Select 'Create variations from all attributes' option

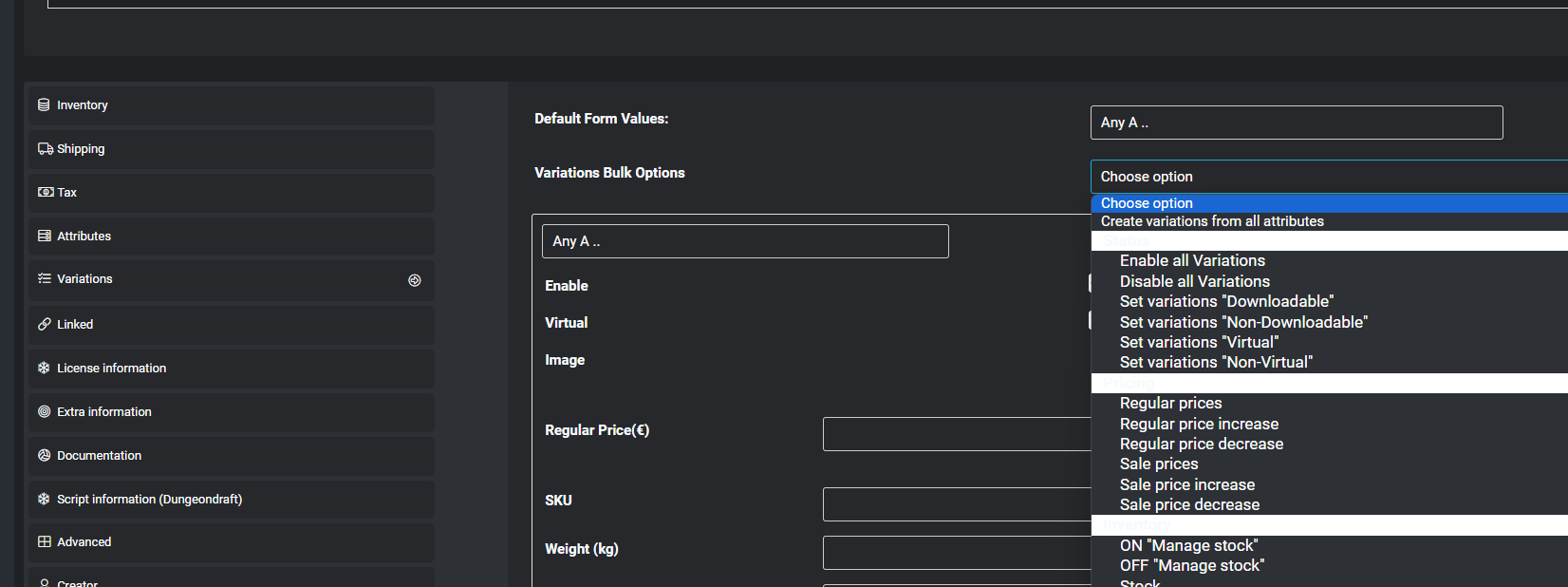pos(1212,221)
